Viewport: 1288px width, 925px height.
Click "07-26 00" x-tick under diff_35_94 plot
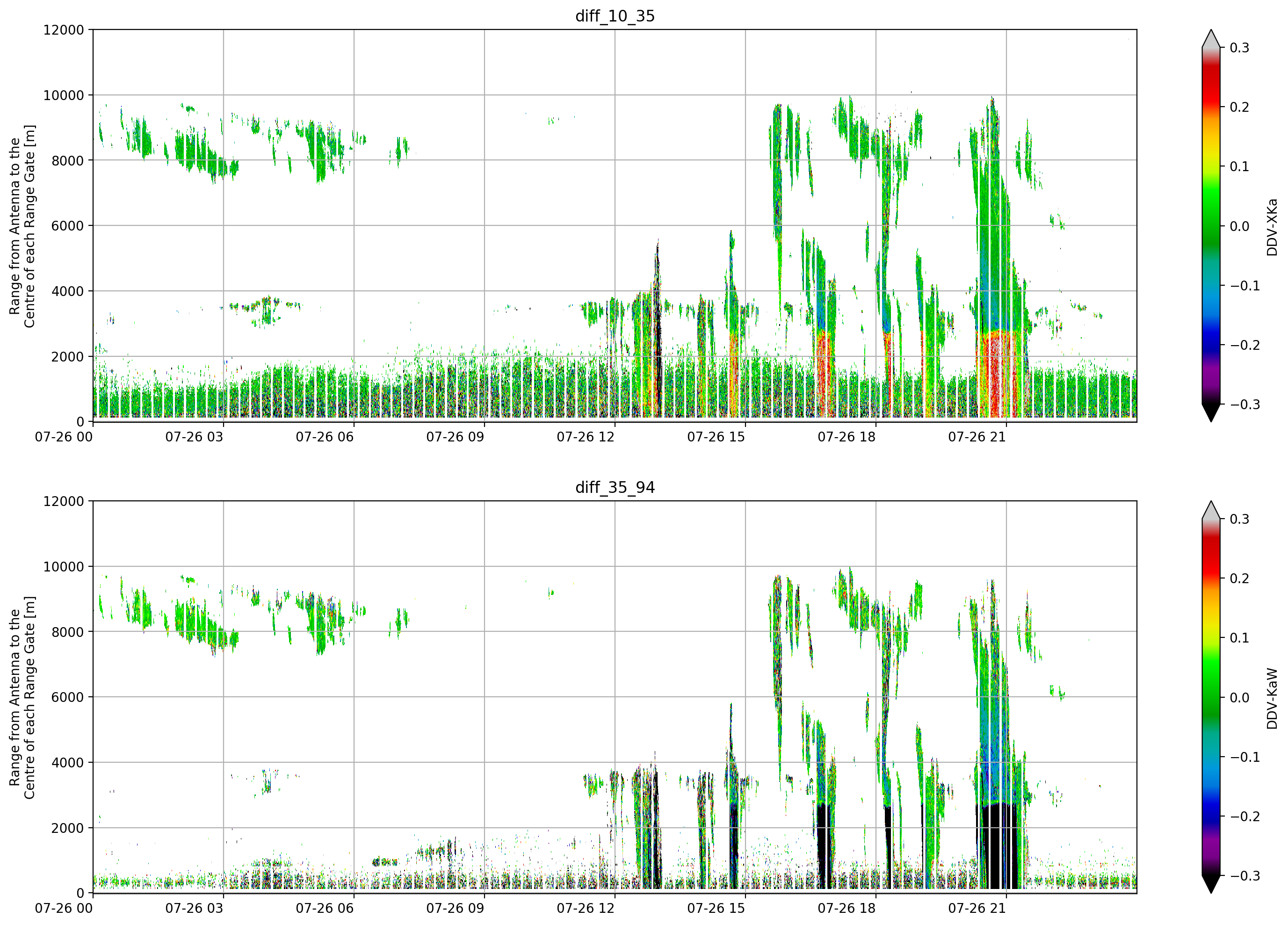point(64,909)
